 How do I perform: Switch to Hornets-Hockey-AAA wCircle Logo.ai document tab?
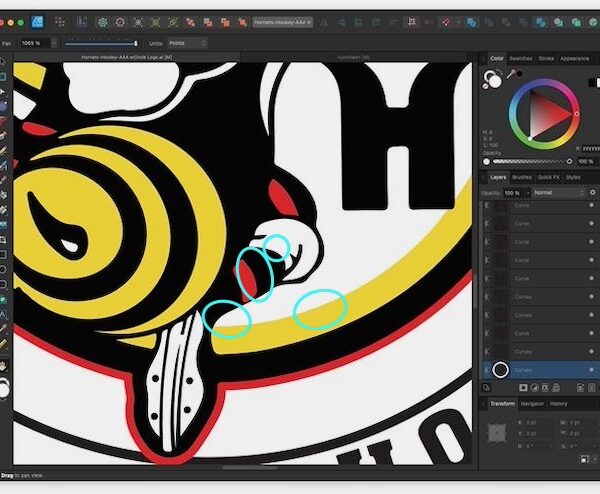pos(127,57)
